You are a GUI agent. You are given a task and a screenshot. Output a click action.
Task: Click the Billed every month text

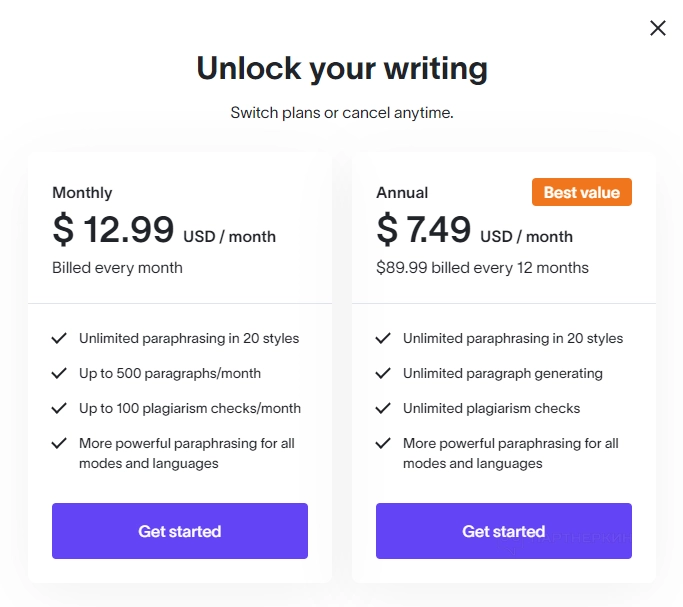(117, 268)
